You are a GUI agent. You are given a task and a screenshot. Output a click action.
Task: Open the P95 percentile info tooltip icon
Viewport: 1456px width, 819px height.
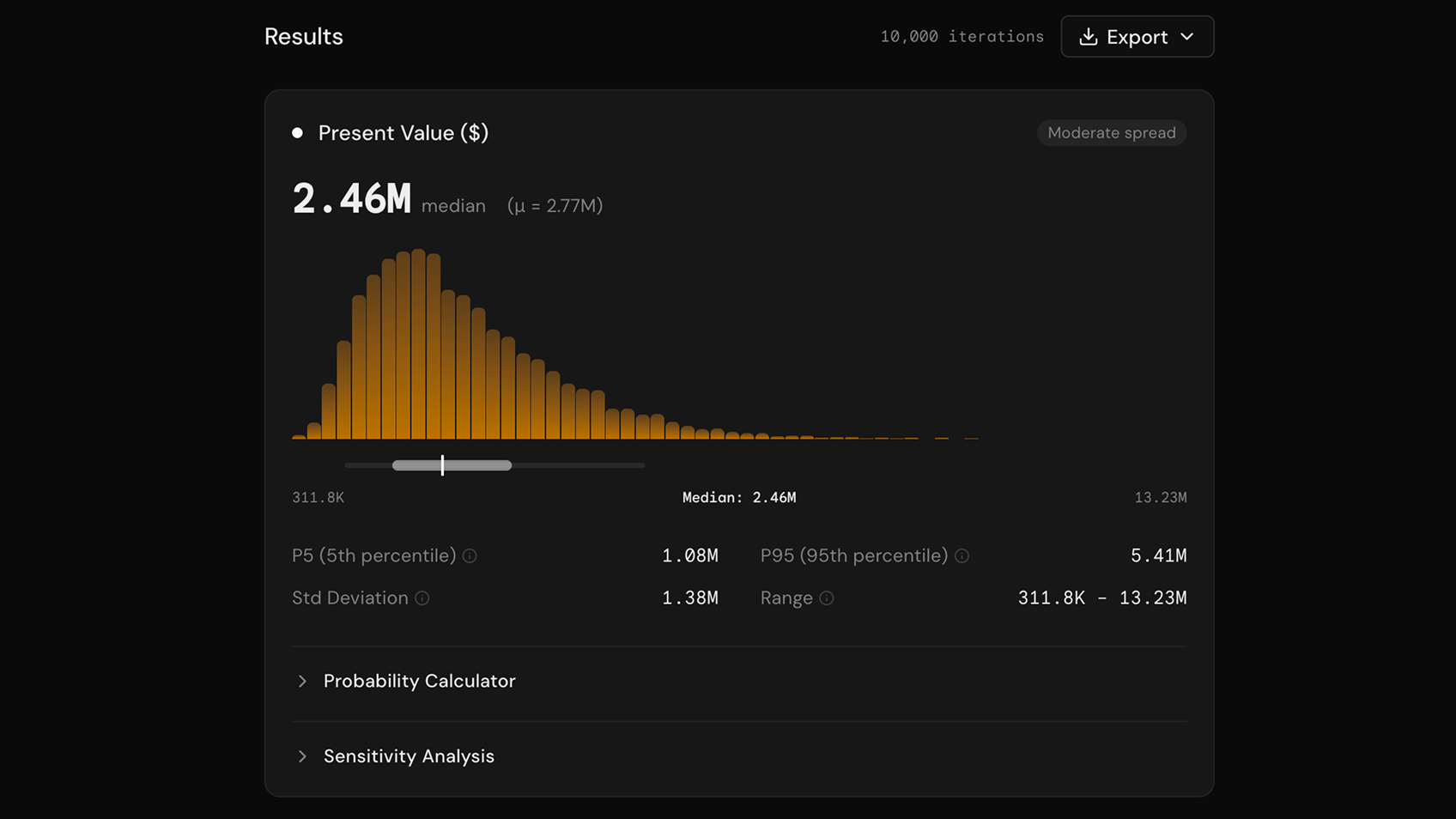[x=962, y=555]
